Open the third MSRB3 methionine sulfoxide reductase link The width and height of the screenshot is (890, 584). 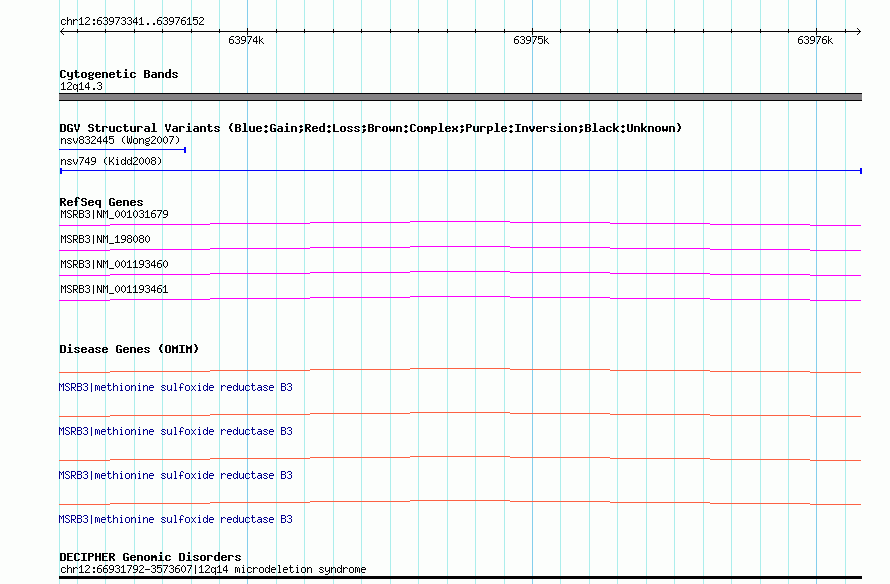(175, 475)
